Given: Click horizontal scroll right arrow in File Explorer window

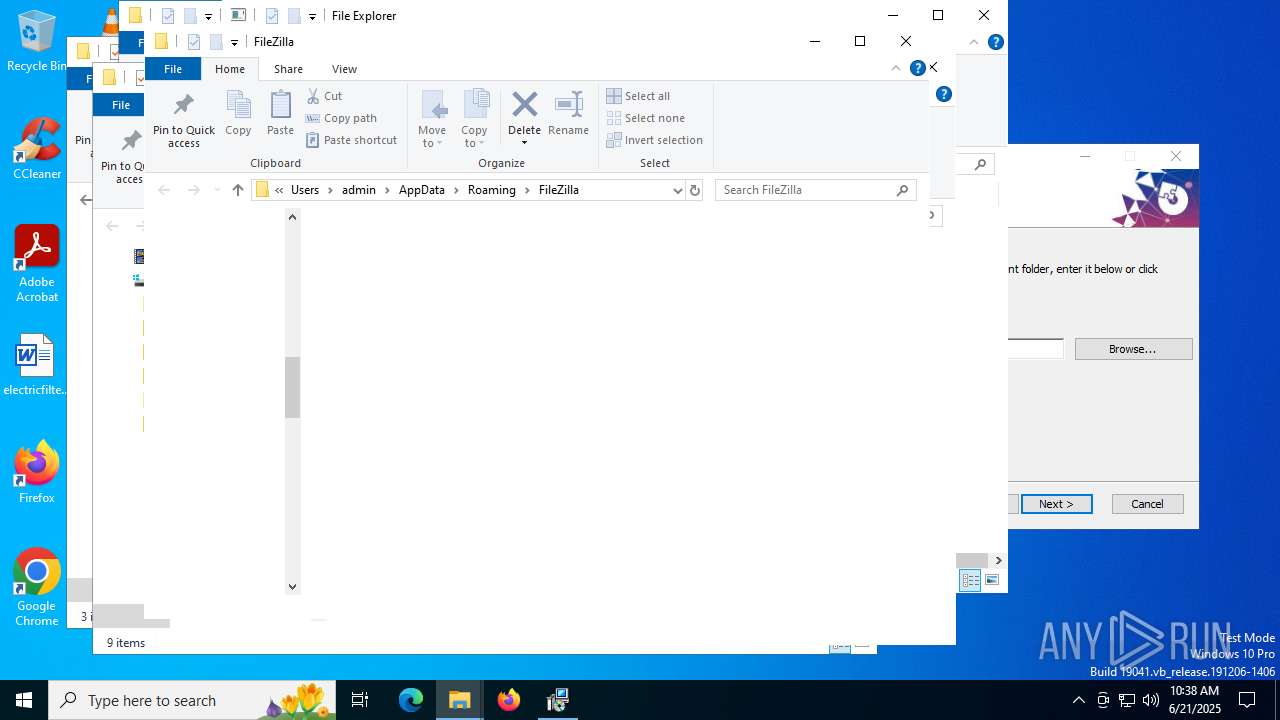Looking at the screenshot, I should (x=998, y=561).
